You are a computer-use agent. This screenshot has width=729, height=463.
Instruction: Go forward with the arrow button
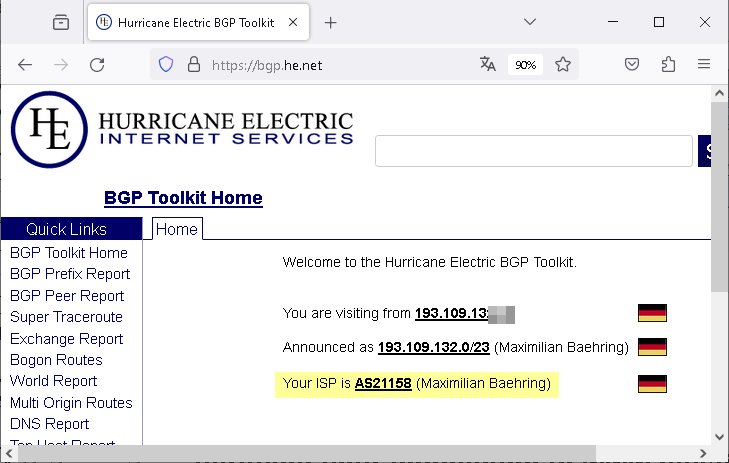61,65
